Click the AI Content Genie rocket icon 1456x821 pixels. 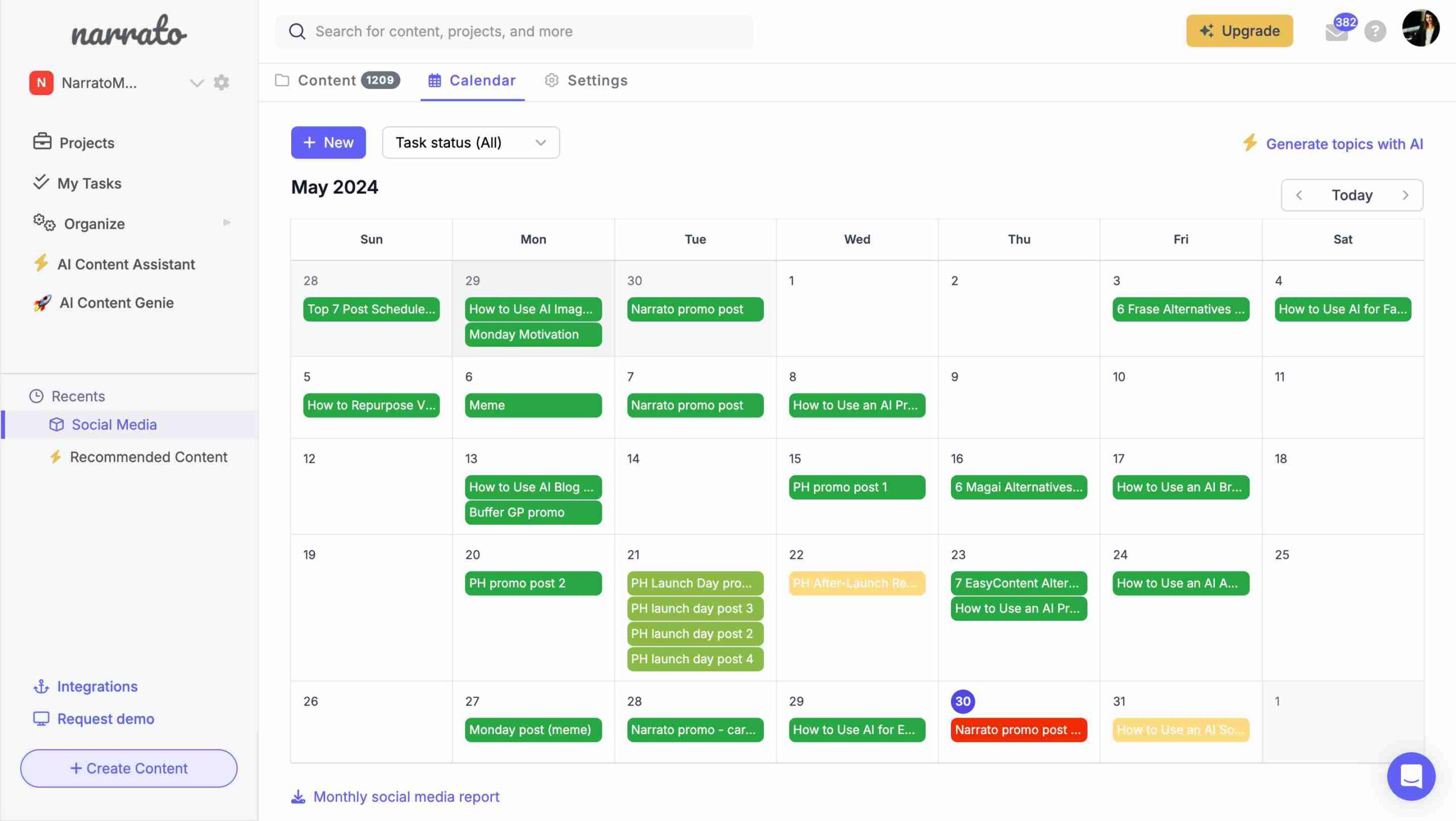pos(40,303)
